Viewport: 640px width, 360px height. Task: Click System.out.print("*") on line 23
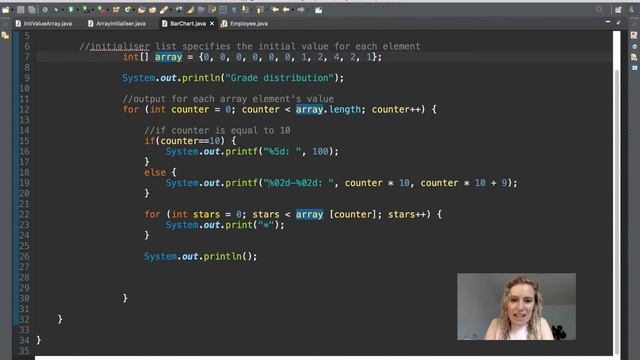225,225
